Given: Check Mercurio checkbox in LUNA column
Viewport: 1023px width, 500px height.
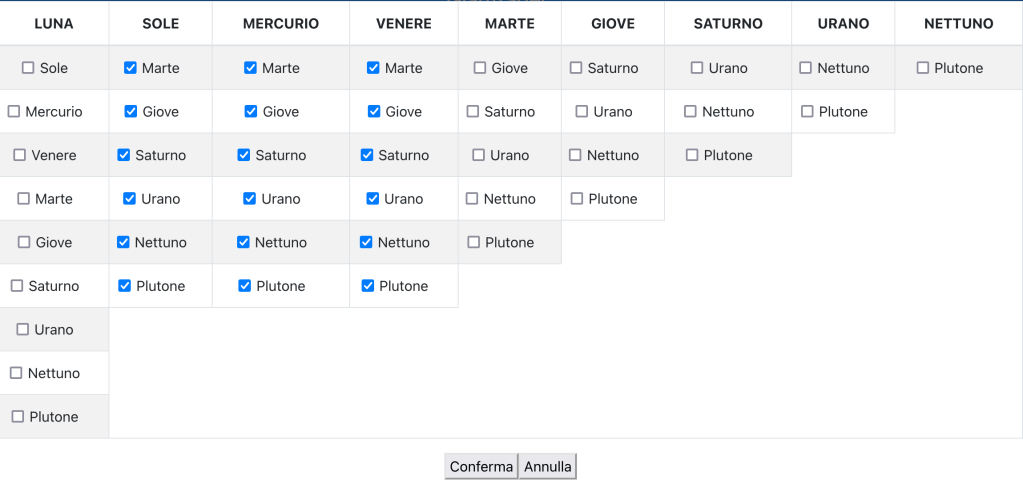Looking at the screenshot, I should click(x=14, y=112).
